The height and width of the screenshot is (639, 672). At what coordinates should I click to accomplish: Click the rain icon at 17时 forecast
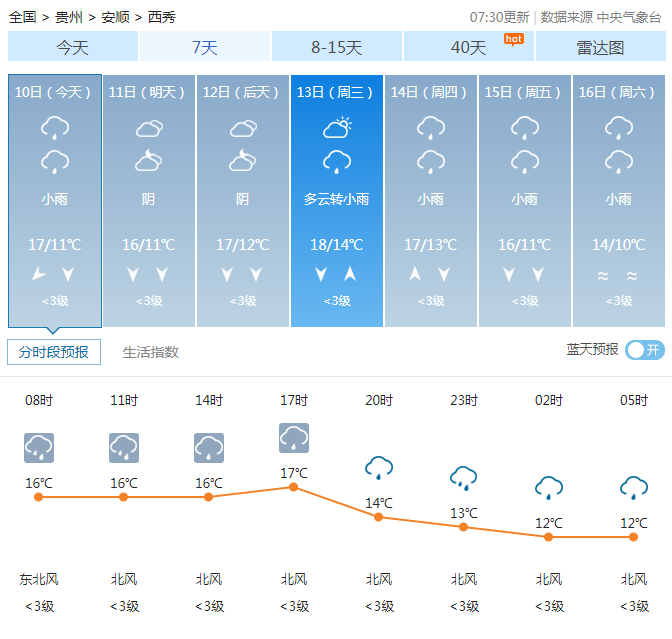pyautogui.click(x=293, y=438)
